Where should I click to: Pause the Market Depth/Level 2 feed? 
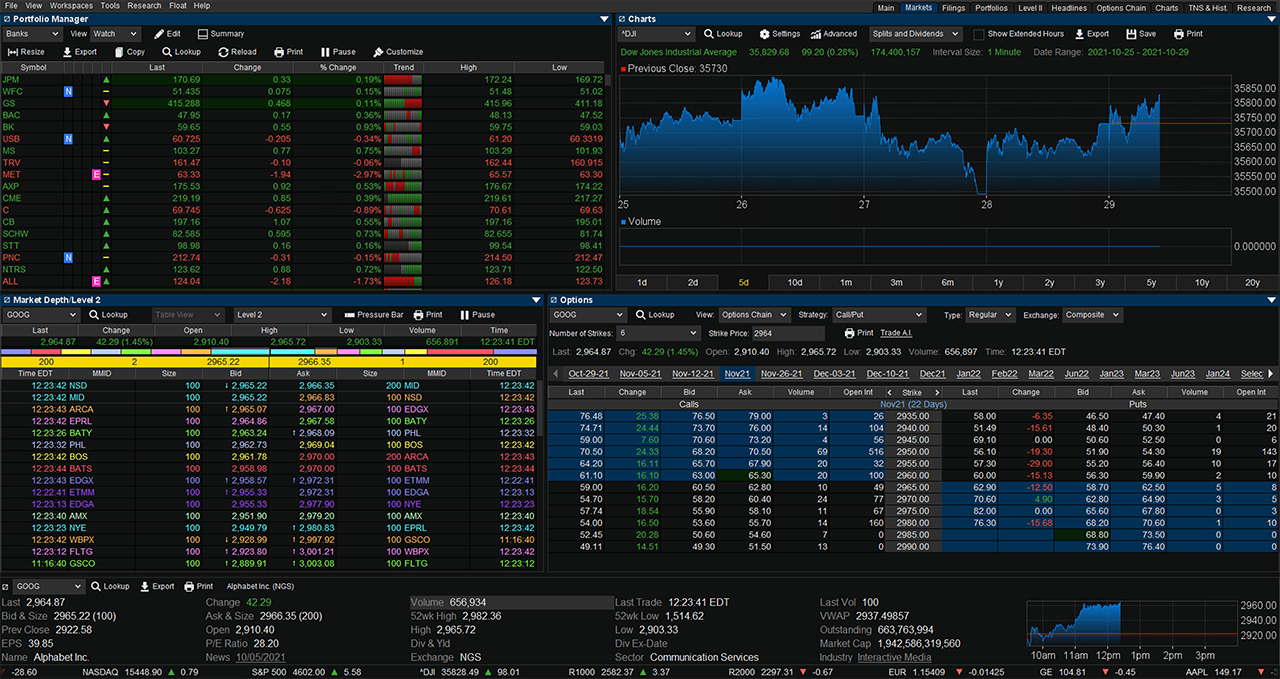point(477,315)
